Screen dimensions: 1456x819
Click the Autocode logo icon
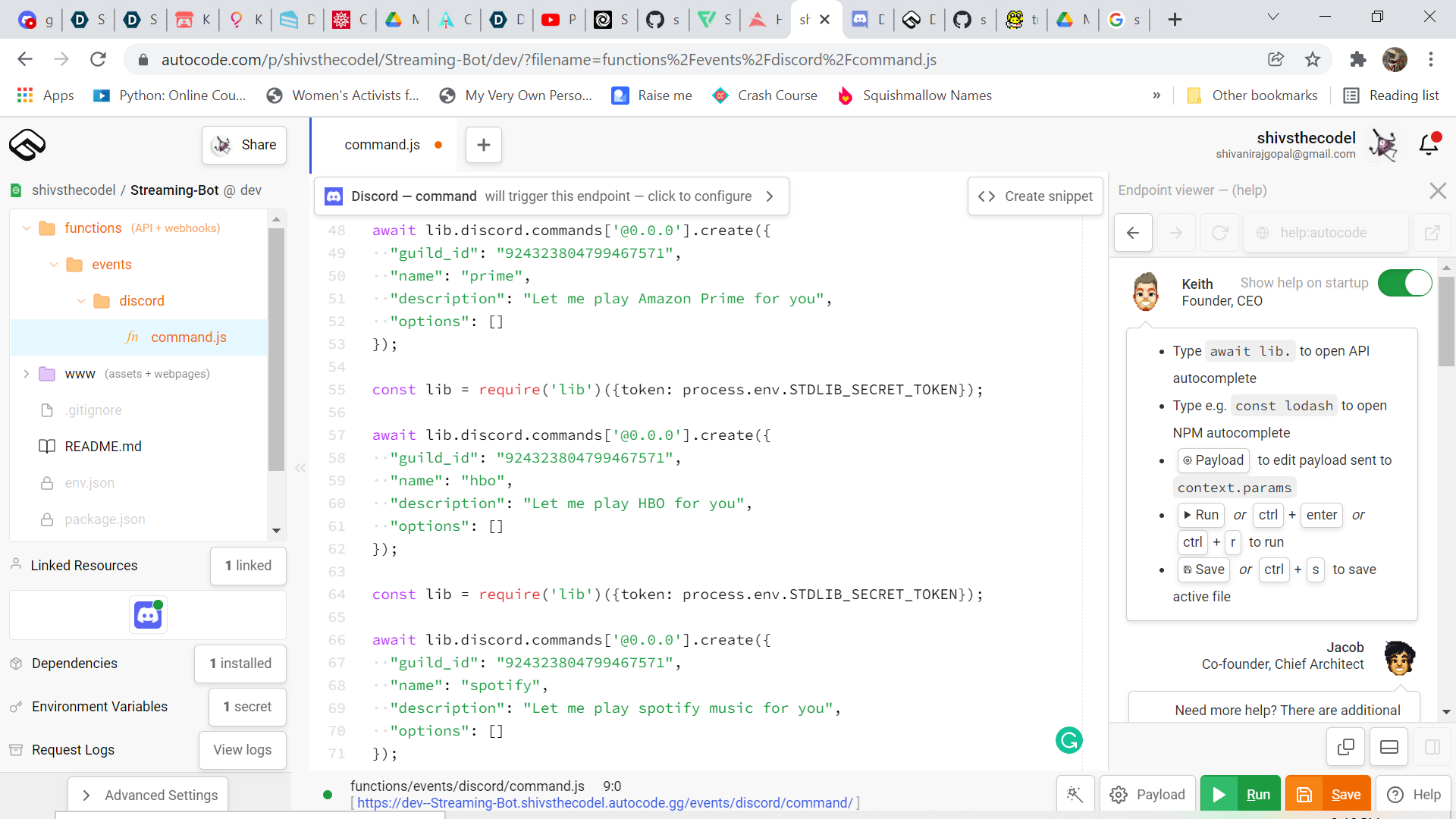click(x=27, y=144)
